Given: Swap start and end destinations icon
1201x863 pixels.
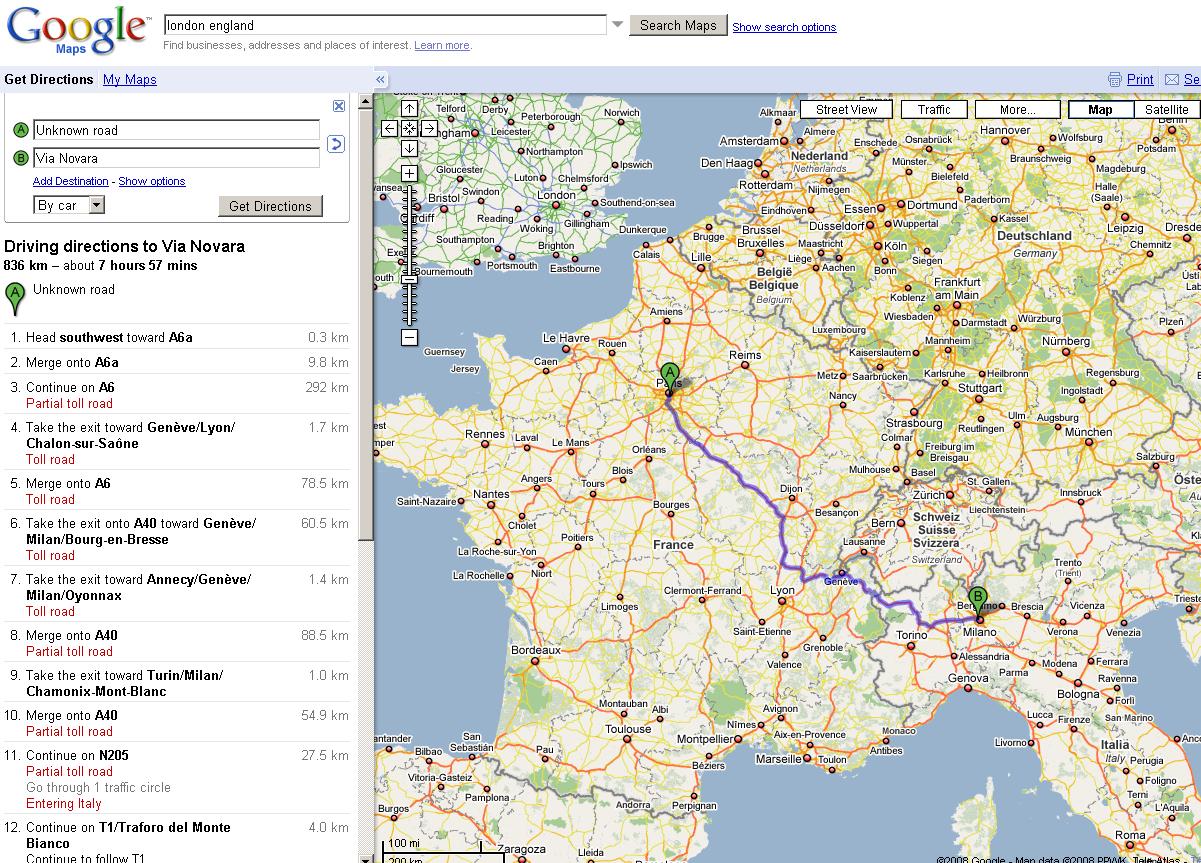Looking at the screenshot, I should [336, 144].
